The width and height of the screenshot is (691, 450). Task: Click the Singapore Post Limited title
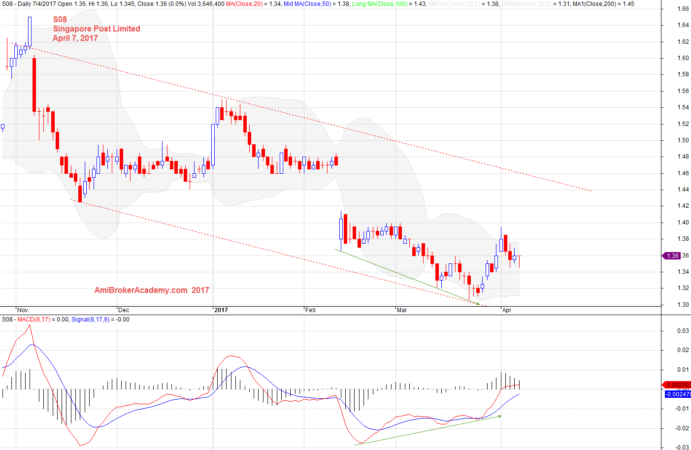[97, 29]
